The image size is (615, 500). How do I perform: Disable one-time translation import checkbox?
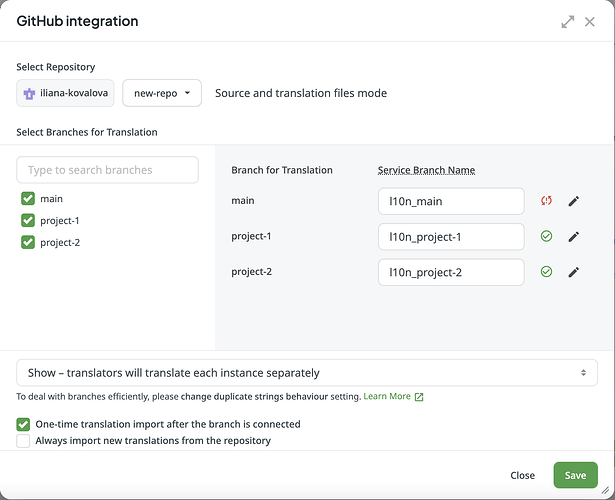(23, 424)
